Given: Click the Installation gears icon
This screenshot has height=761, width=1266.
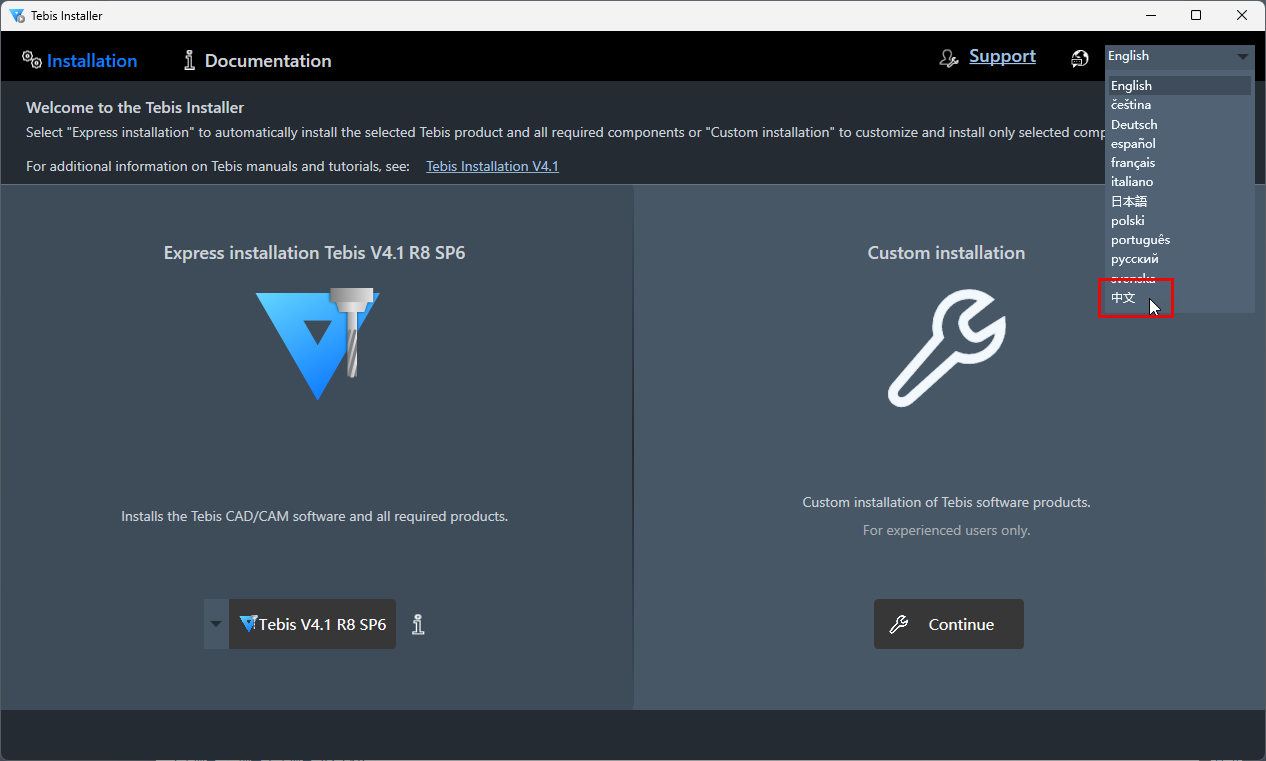Looking at the screenshot, I should point(32,60).
